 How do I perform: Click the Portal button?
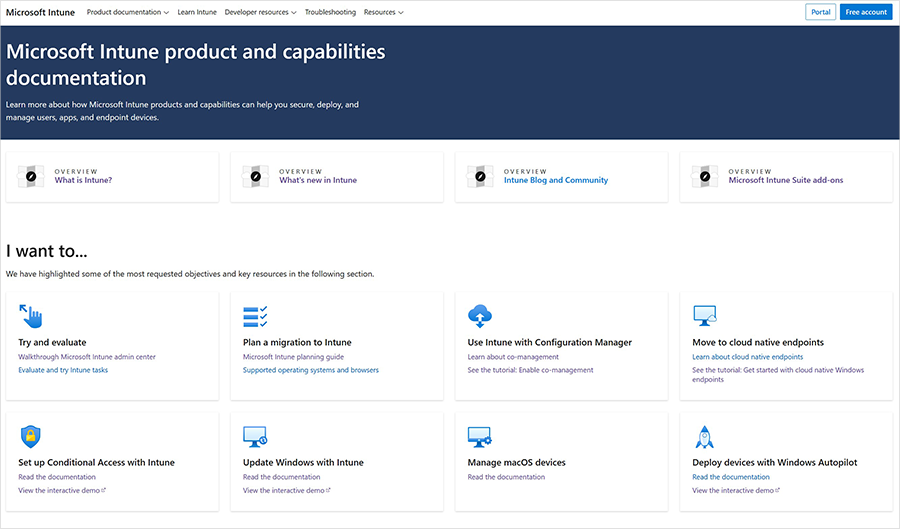[x=820, y=12]
